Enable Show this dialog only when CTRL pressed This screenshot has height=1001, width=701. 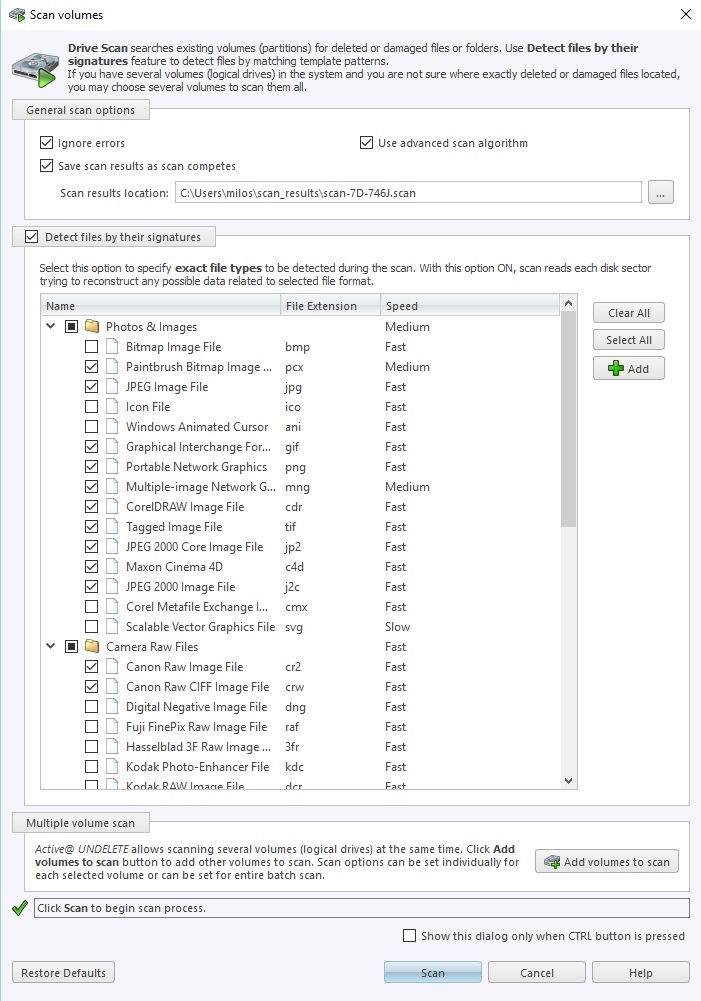[409, 935]
